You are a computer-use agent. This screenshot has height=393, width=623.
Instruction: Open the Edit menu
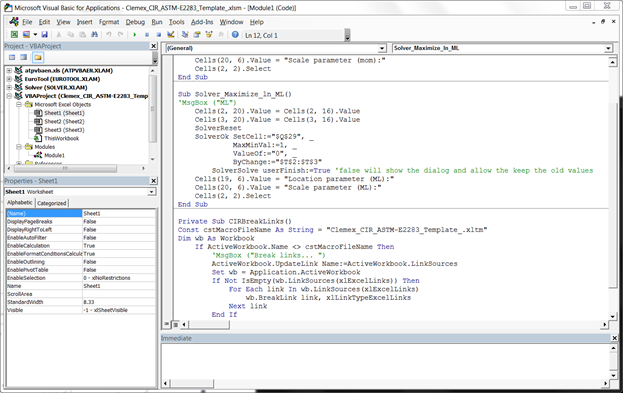click(44, 22)
